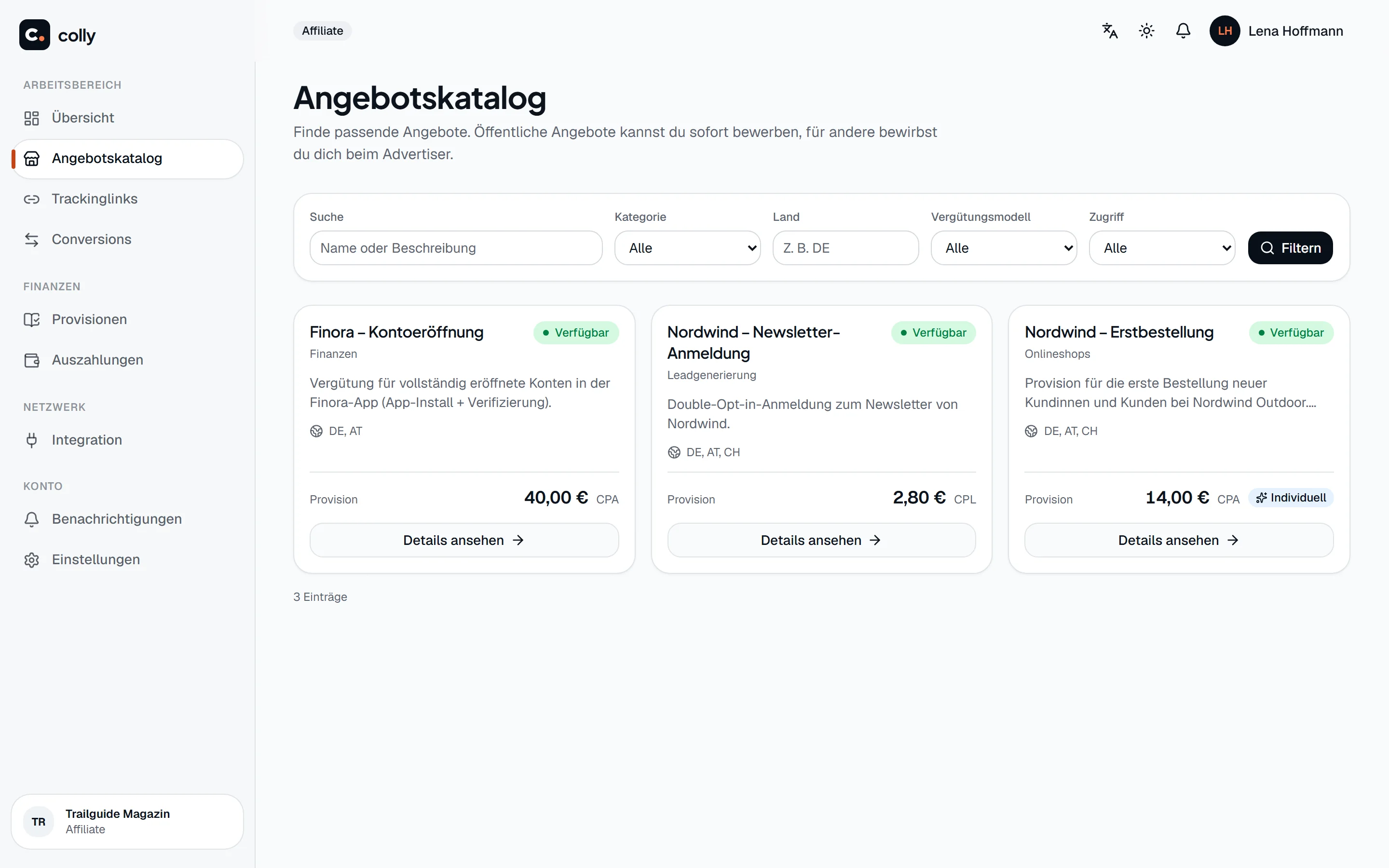The height and width of the screenshot is (868, 1389).
Task: Click the Conversions arrows icon
Action: [31, 239]
